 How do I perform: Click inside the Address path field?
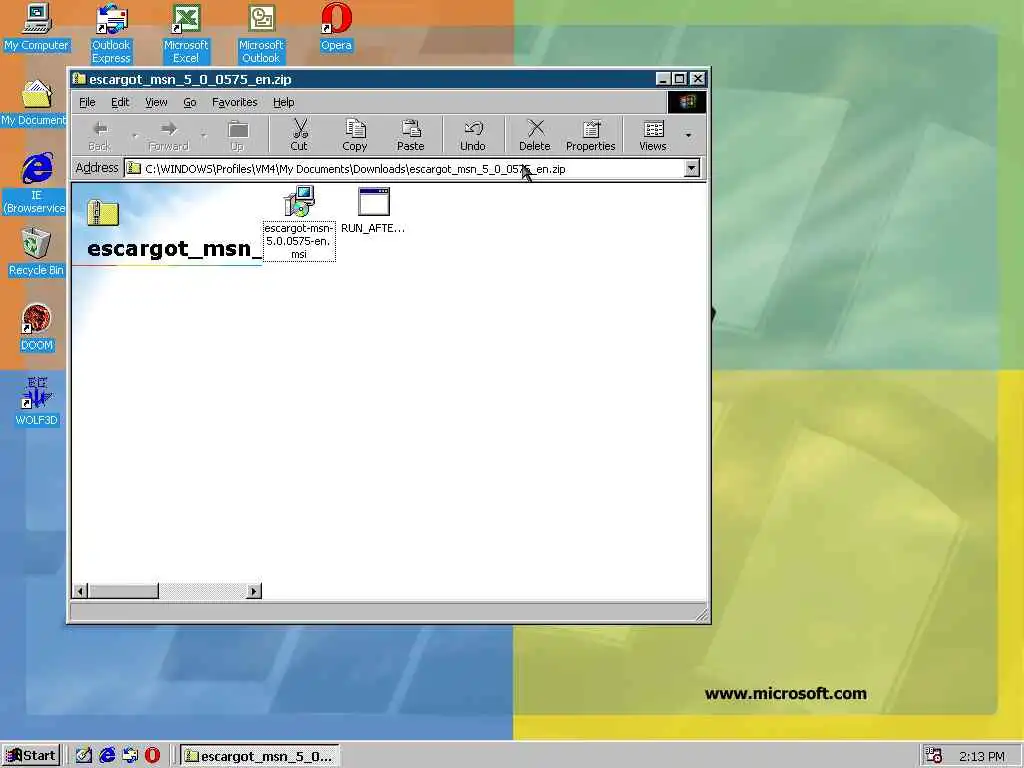point(404,168)
